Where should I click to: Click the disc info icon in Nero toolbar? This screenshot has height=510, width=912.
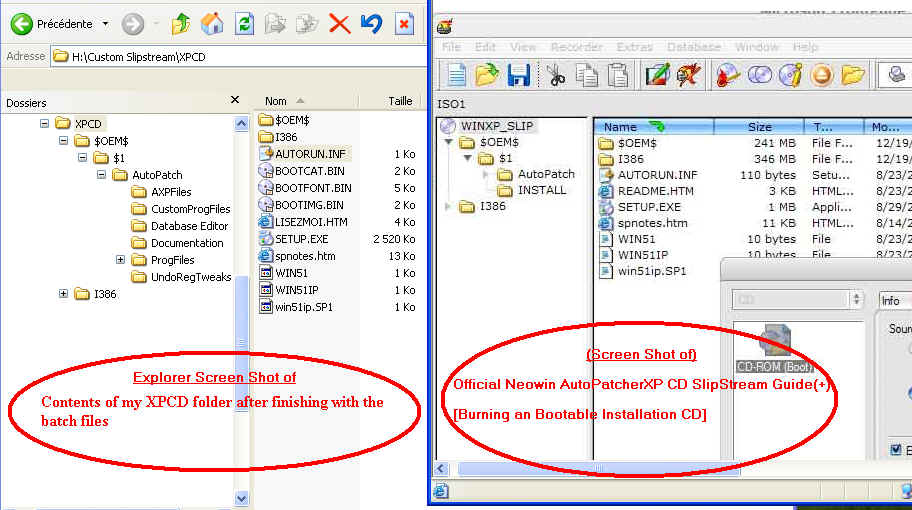pyautogui.click(x=790, y=76)
